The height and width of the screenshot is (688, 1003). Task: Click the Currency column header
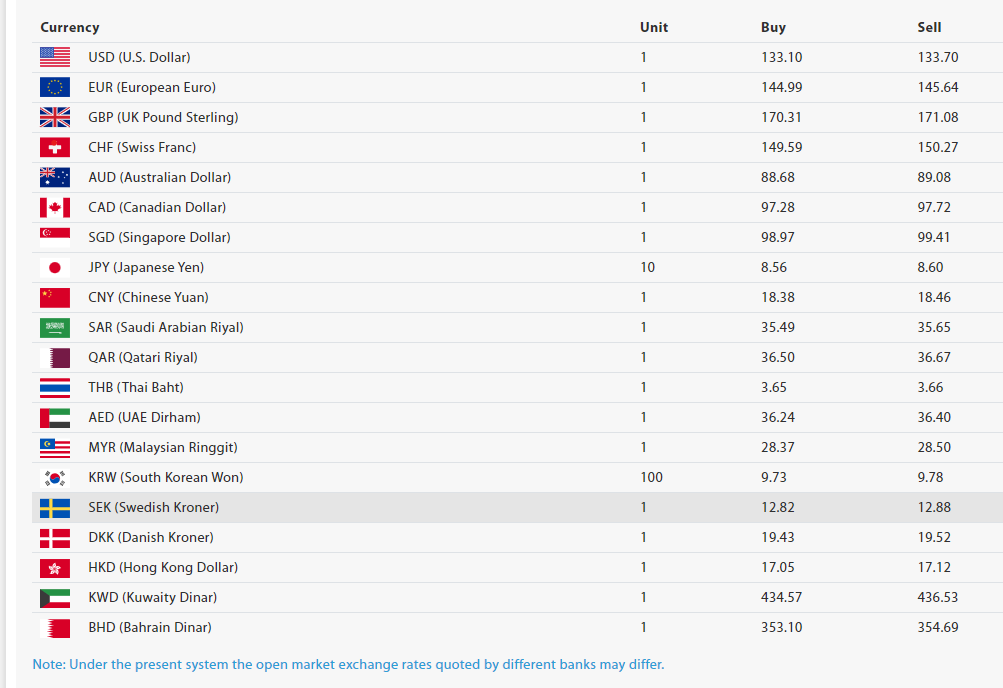click(x=70, y=27)
